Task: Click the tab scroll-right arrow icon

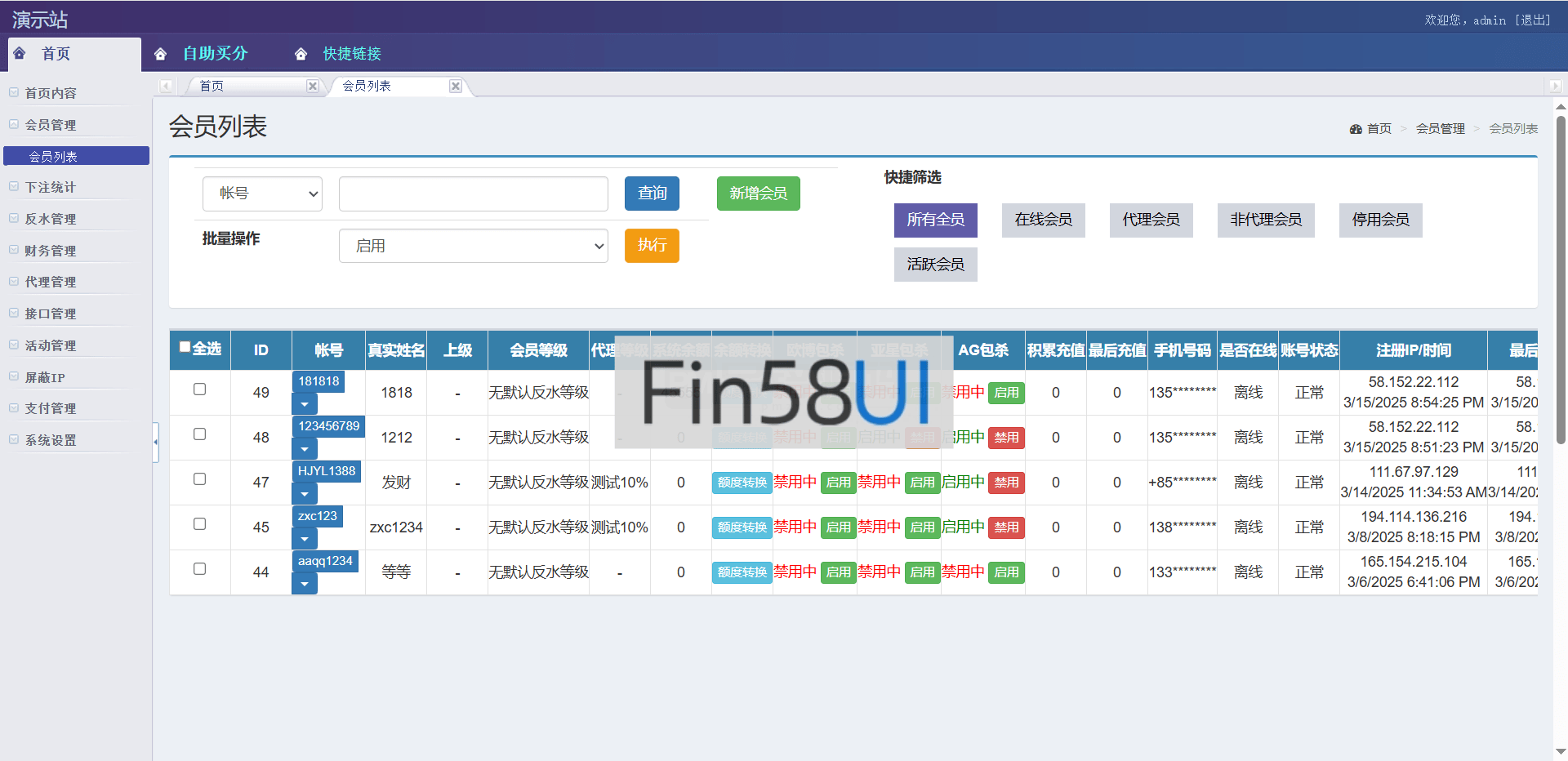Action: 1554,86
